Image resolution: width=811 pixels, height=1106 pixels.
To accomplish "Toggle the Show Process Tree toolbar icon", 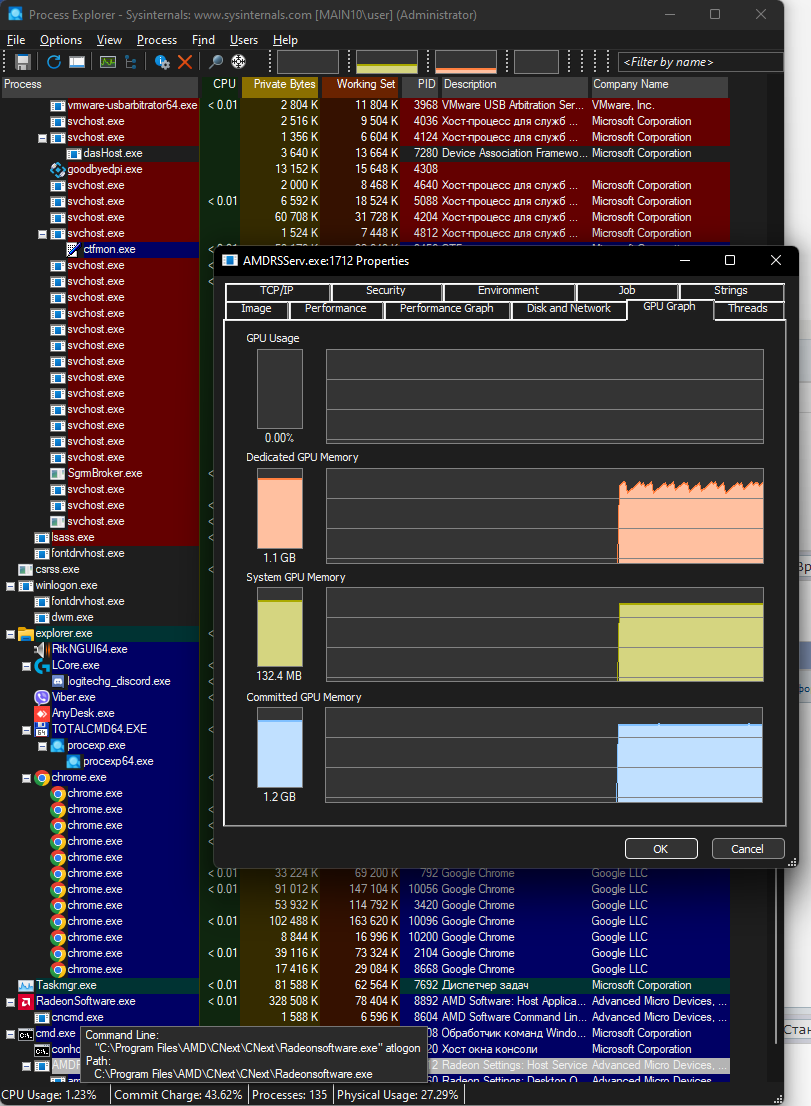I will coord(130,62).
